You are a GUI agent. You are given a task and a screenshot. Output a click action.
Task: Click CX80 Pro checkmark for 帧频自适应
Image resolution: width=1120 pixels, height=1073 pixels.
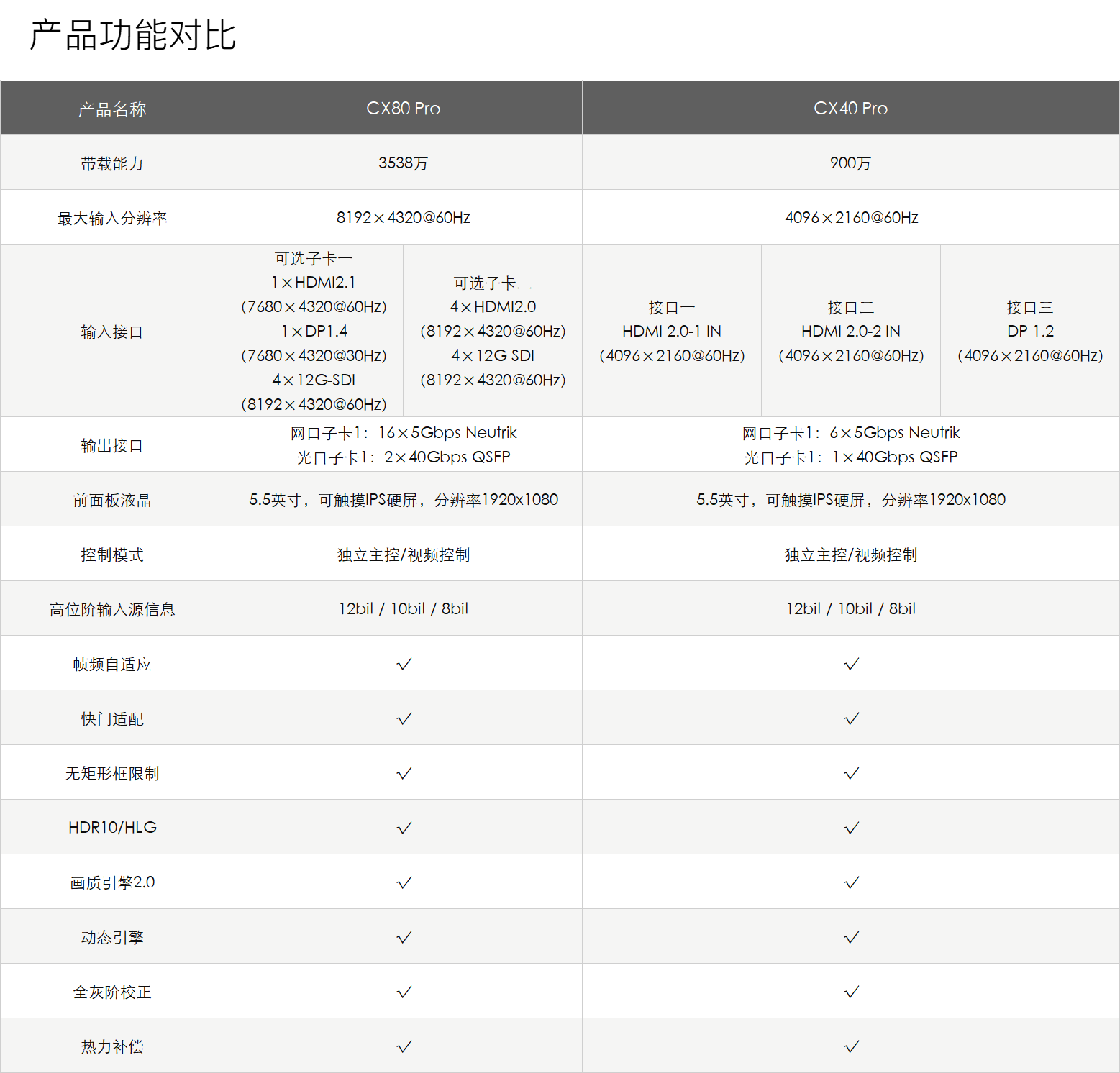[x=404, y=664]
